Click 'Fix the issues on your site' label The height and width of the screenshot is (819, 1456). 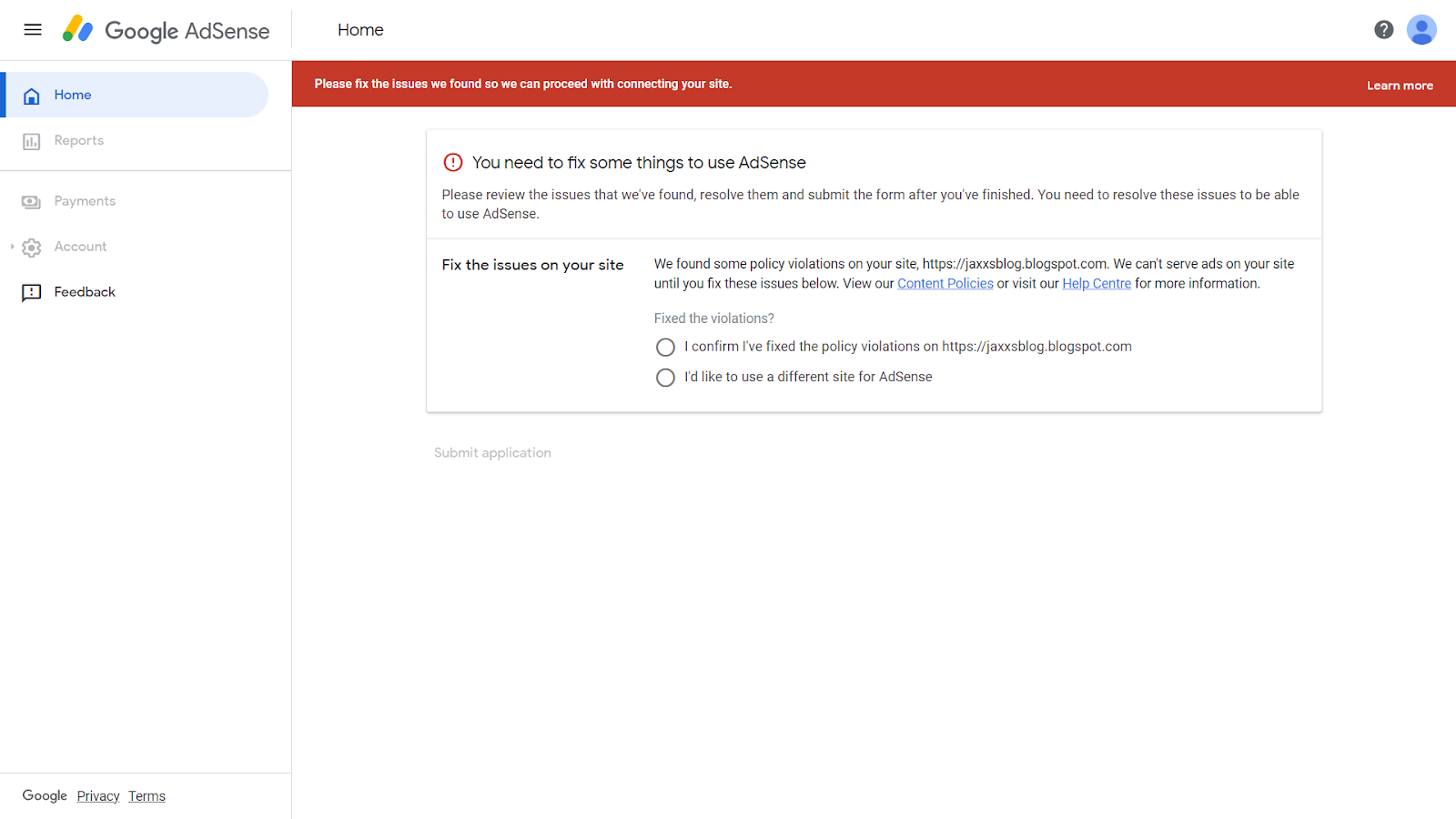click(x=532, y=265)
